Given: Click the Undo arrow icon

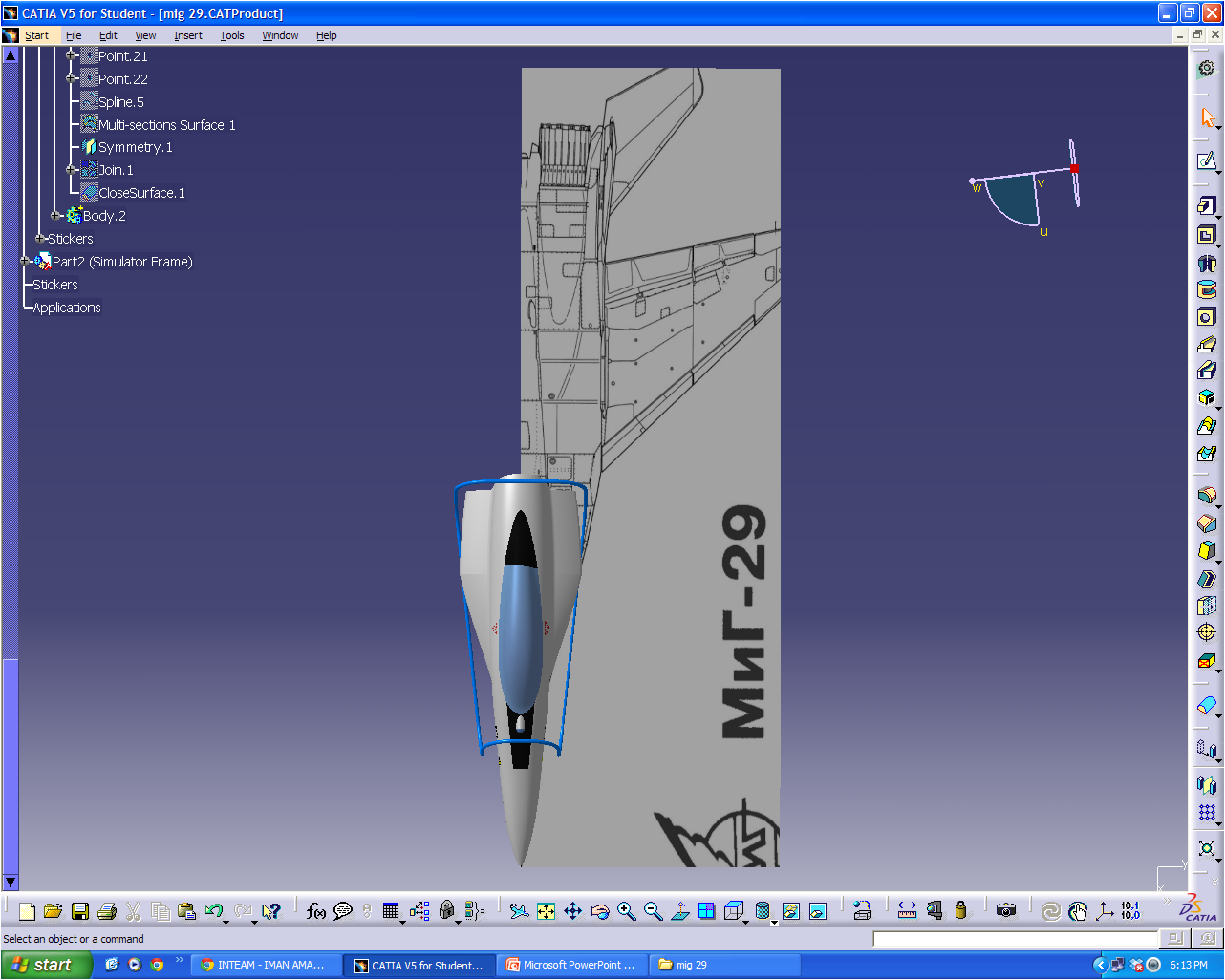Looking at the screenshot, I should [x=213, y=911].
